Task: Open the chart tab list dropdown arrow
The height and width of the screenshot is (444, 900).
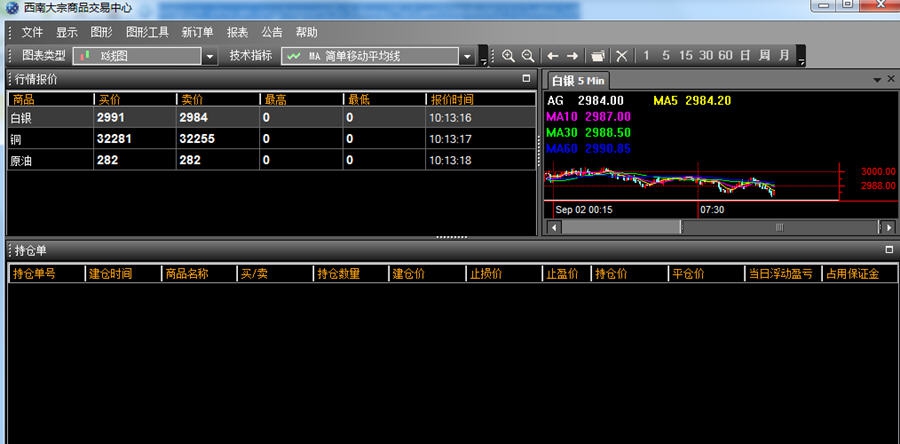Action: point(877,80)
